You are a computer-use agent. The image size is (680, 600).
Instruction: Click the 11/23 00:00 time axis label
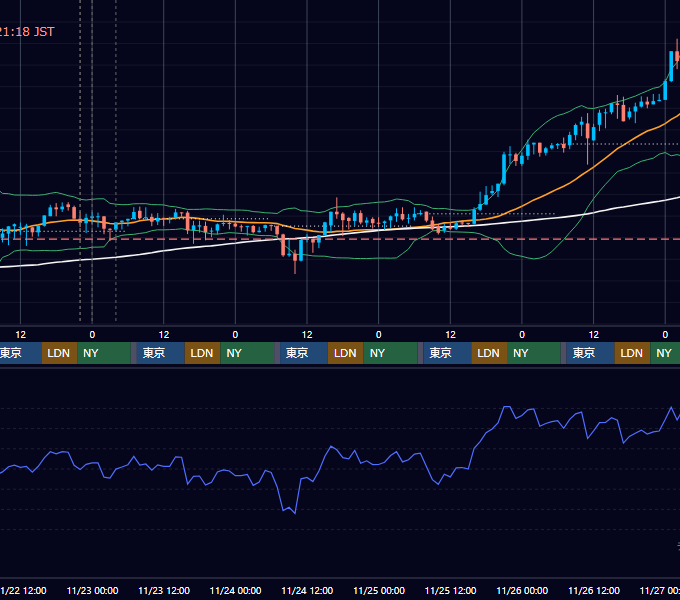click(x=92, y=590)
